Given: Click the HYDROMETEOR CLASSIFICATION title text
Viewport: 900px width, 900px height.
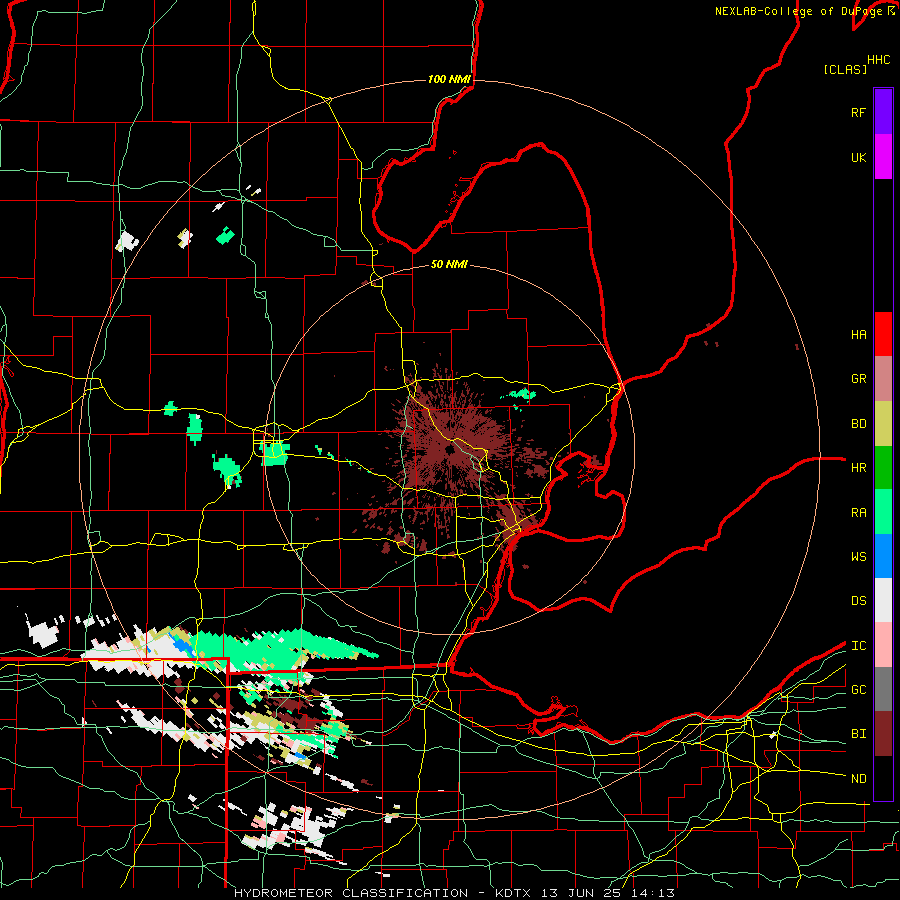Looking at the screenshot, I should (x=350, y=893).
